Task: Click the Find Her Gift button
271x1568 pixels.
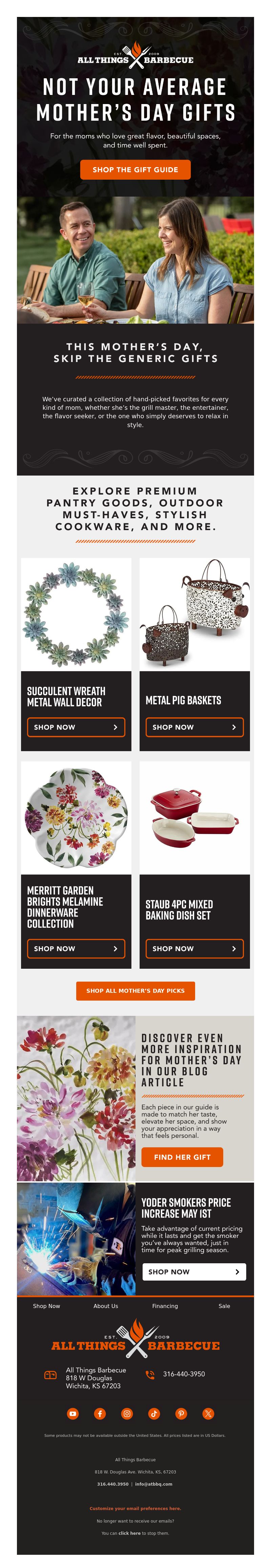Action: click(182, 1157)
